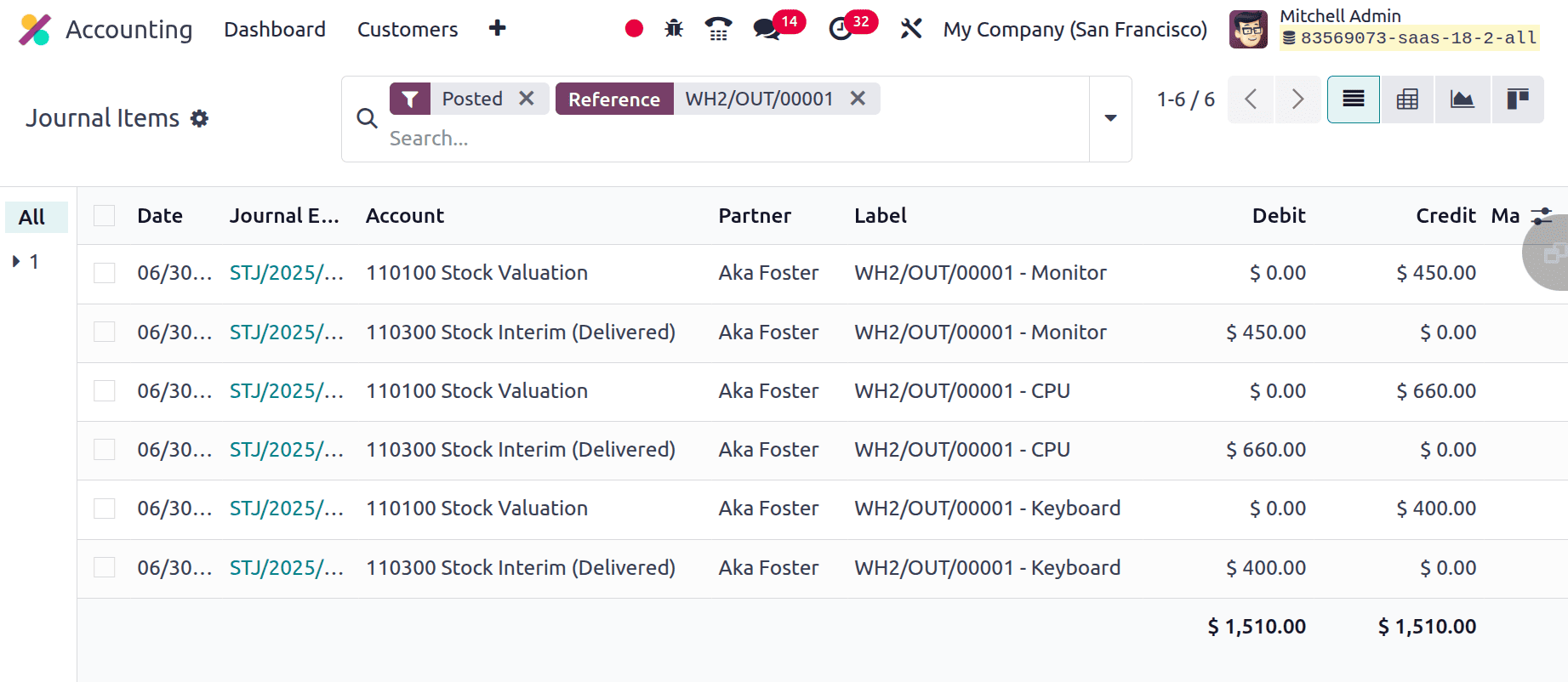Sort by the Credit column header
This screenshot has width=1568, height=682.
[1445, 216]
